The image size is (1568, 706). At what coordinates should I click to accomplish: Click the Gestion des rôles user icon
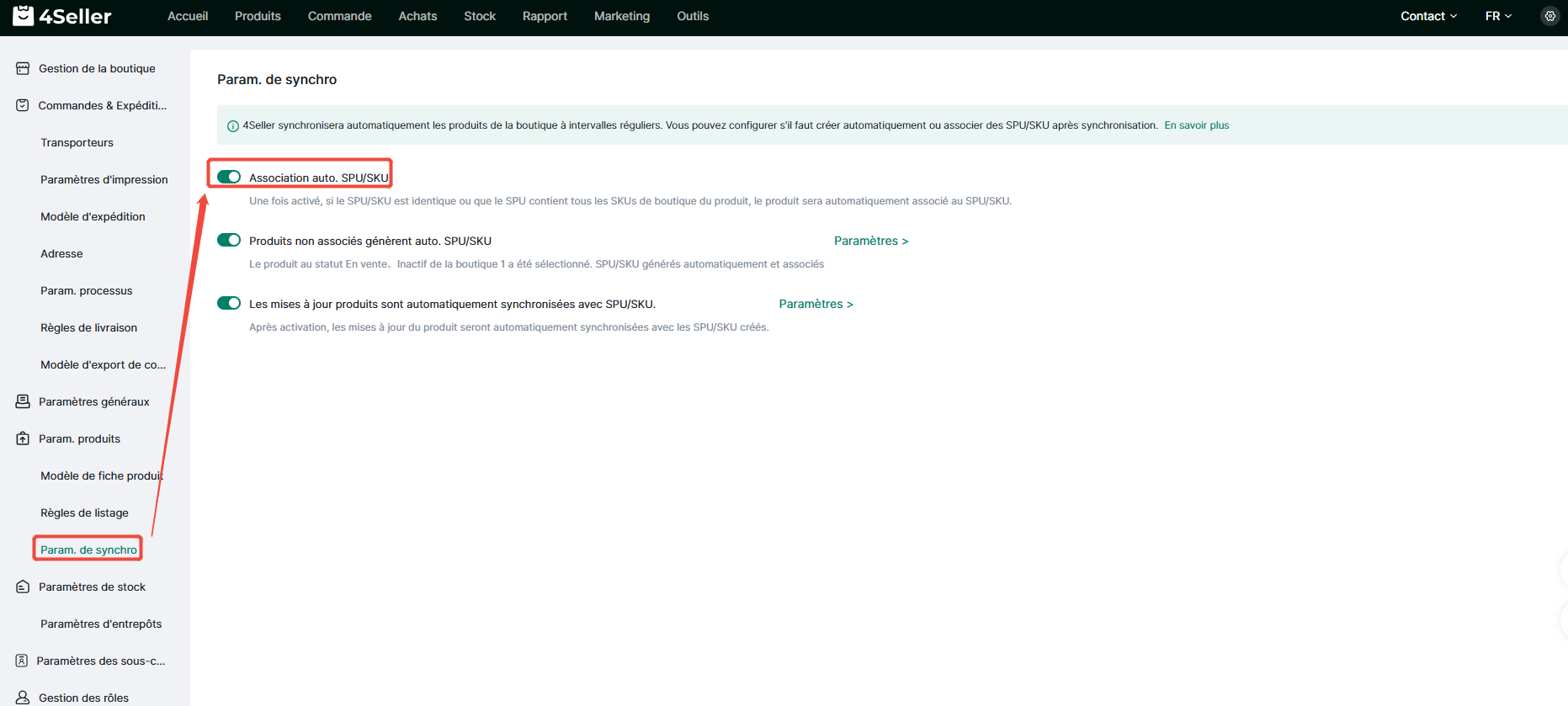click(23, 698)
